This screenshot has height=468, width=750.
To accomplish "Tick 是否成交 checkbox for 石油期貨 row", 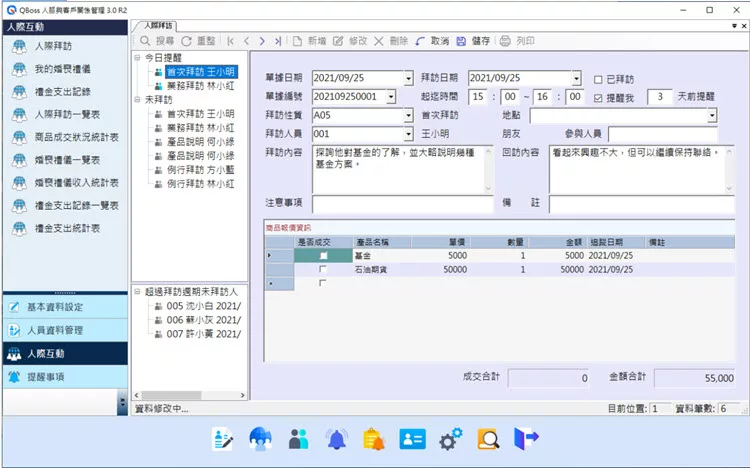I will (x=322, y=270).
